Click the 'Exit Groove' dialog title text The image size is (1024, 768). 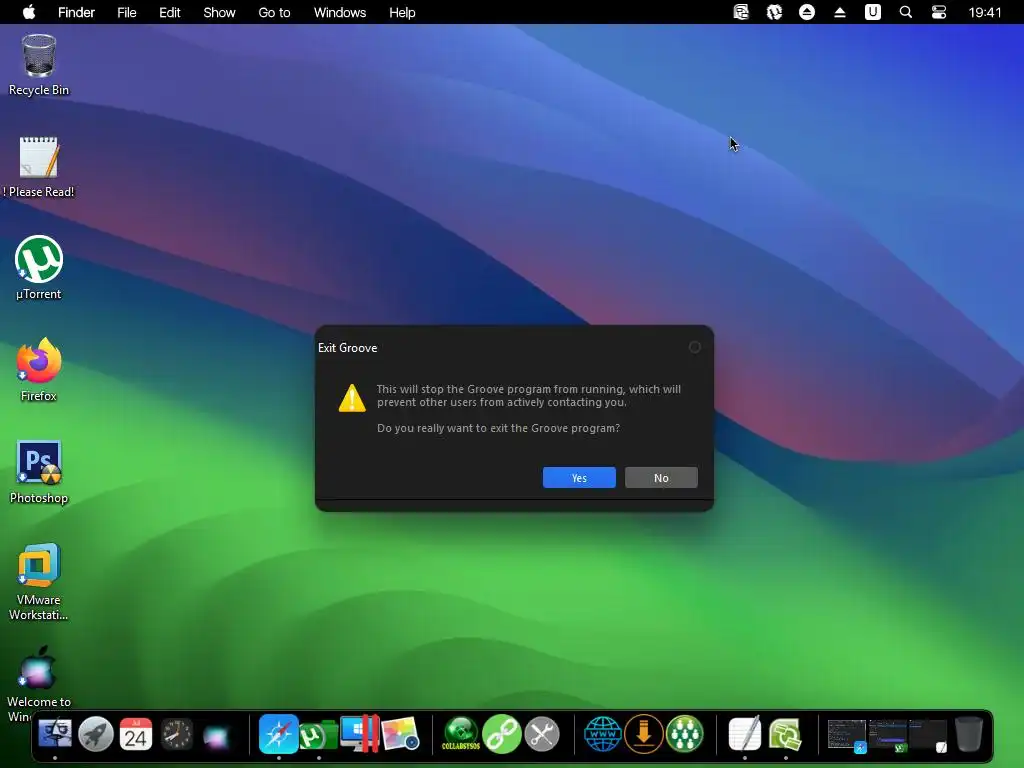point(347,348)
